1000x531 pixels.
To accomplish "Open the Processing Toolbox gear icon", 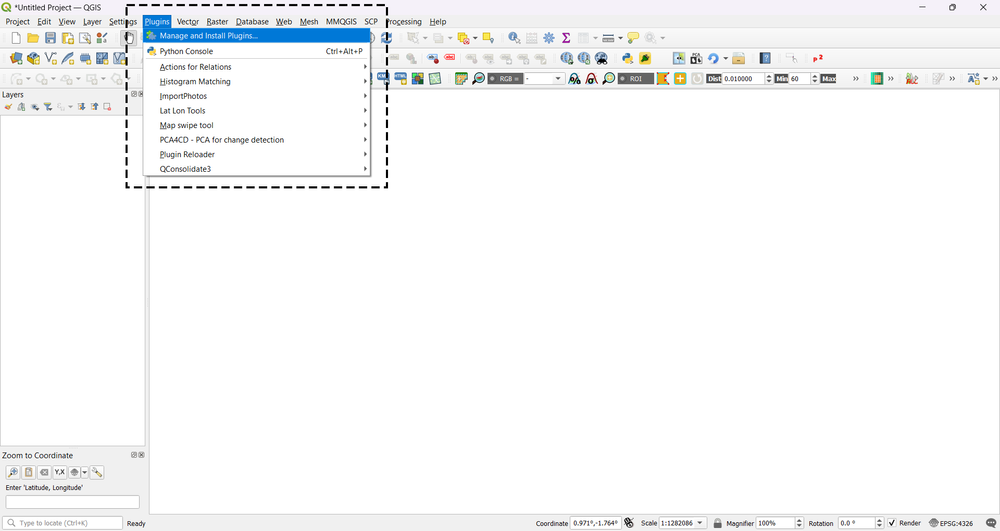I will (549, 38).
